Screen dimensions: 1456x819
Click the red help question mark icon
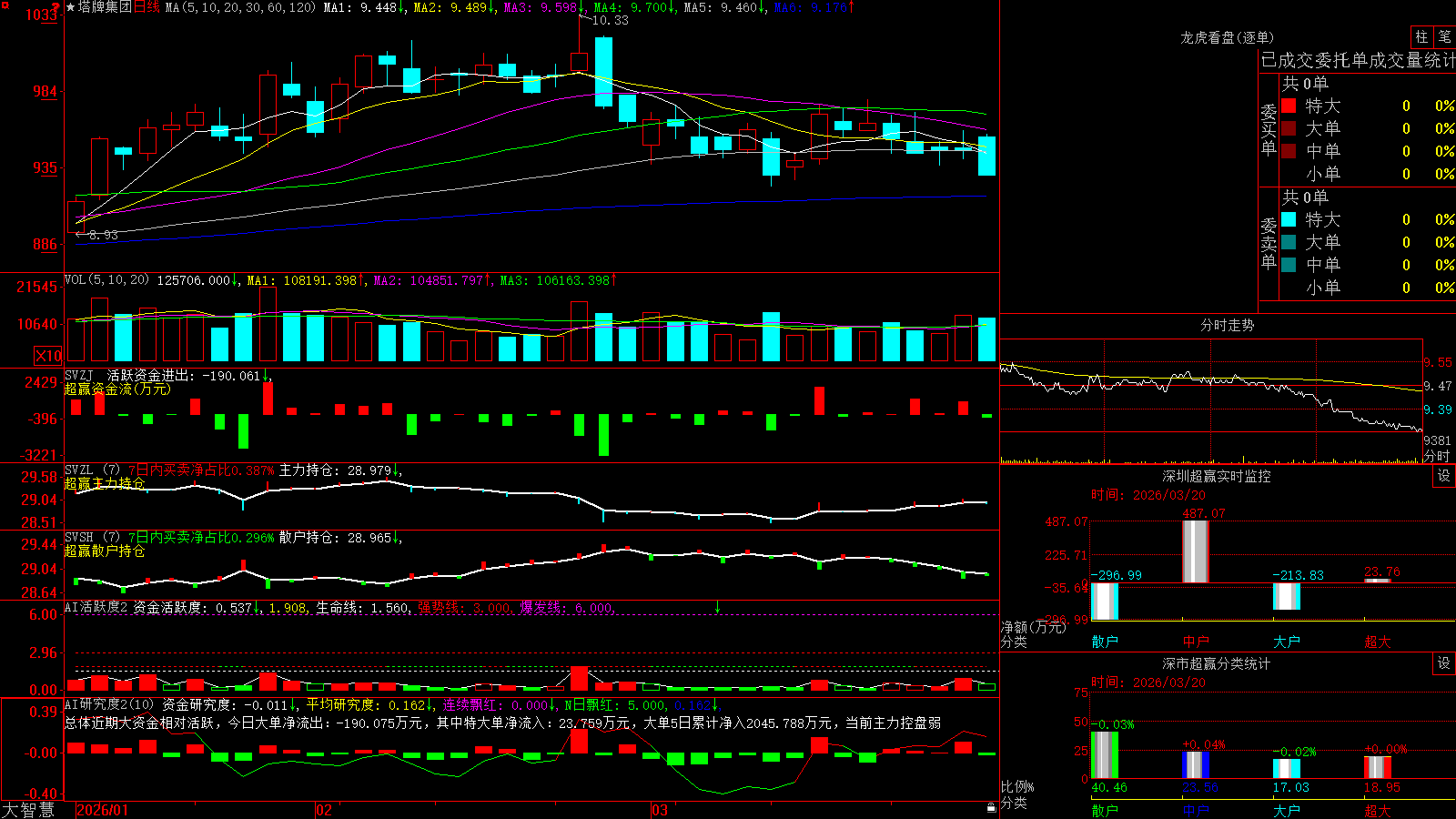pos(56,6)
